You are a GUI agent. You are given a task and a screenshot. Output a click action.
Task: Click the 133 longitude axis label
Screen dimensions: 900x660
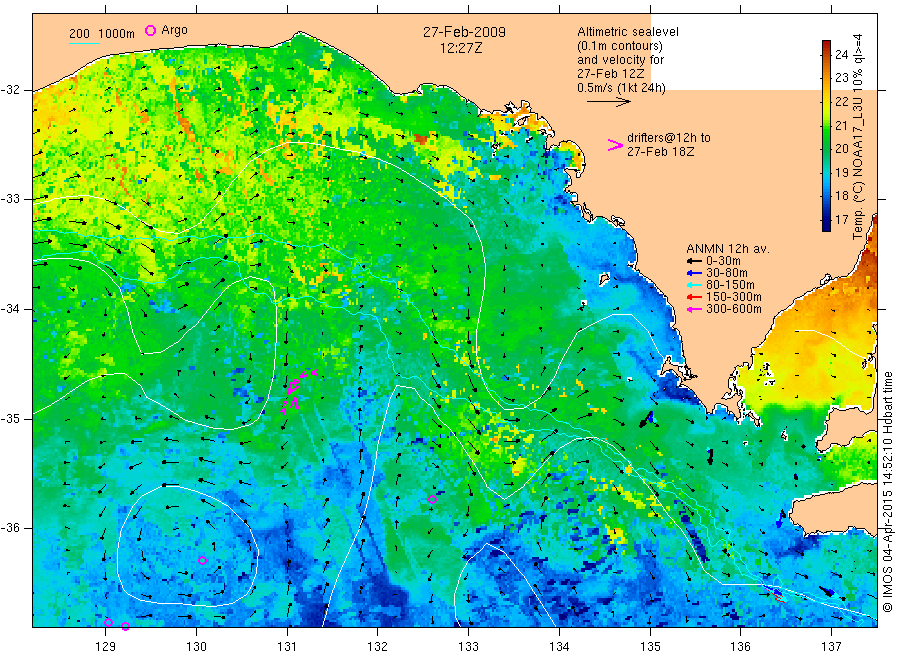pos(468,647)
